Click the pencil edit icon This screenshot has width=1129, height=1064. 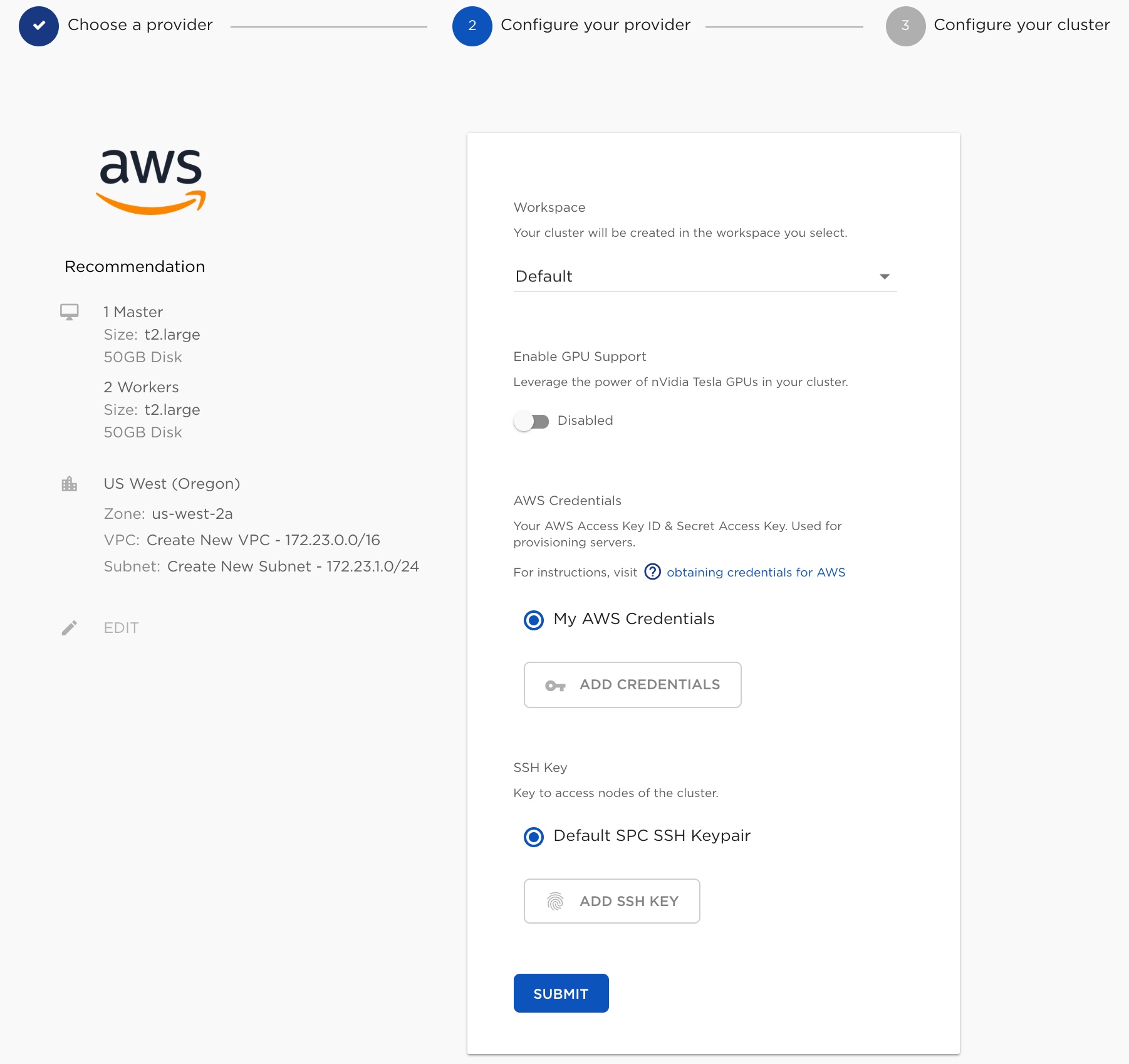pyautogui.click(x=70, y=628)
